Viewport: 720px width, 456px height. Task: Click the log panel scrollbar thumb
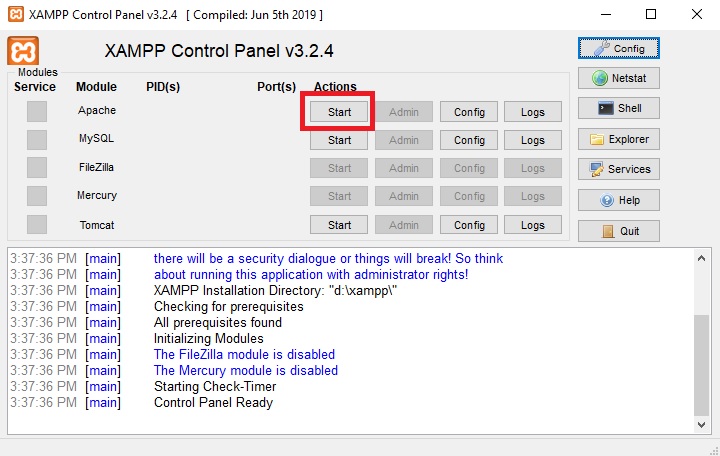pos(701,365)
